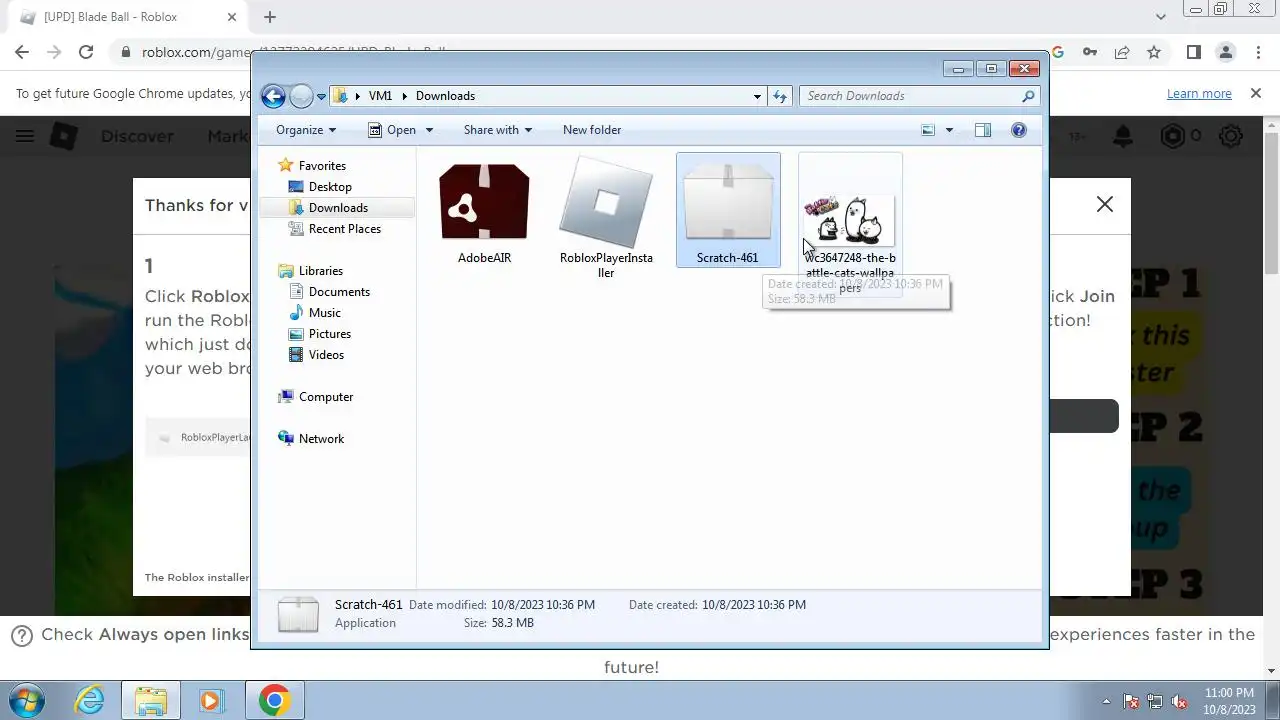This screenshot has height=720, width=1280.
Task: Open the Share with menu
Action: pyautogui.click(x=498, y=130)
